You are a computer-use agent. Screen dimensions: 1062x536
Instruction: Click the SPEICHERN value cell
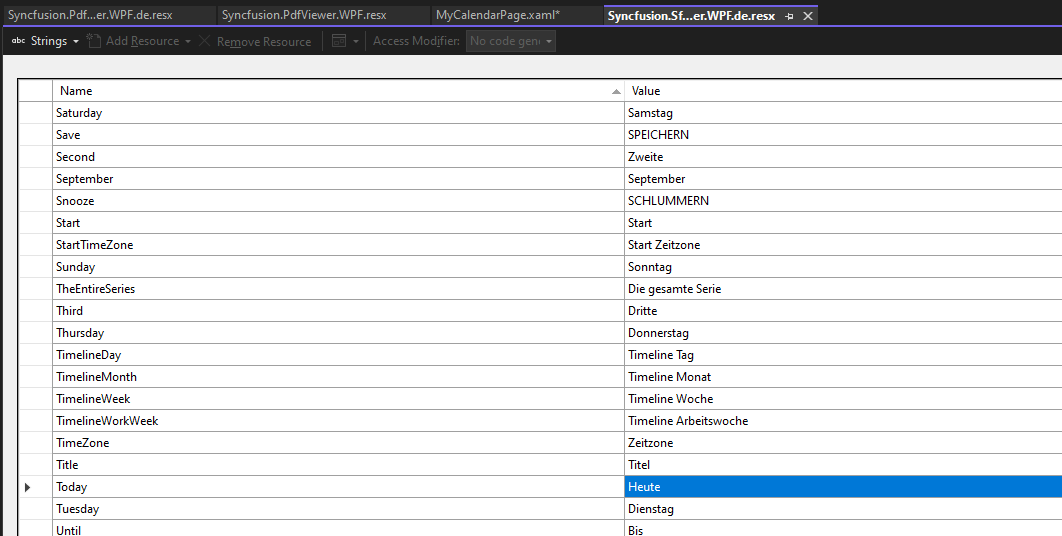842,135
